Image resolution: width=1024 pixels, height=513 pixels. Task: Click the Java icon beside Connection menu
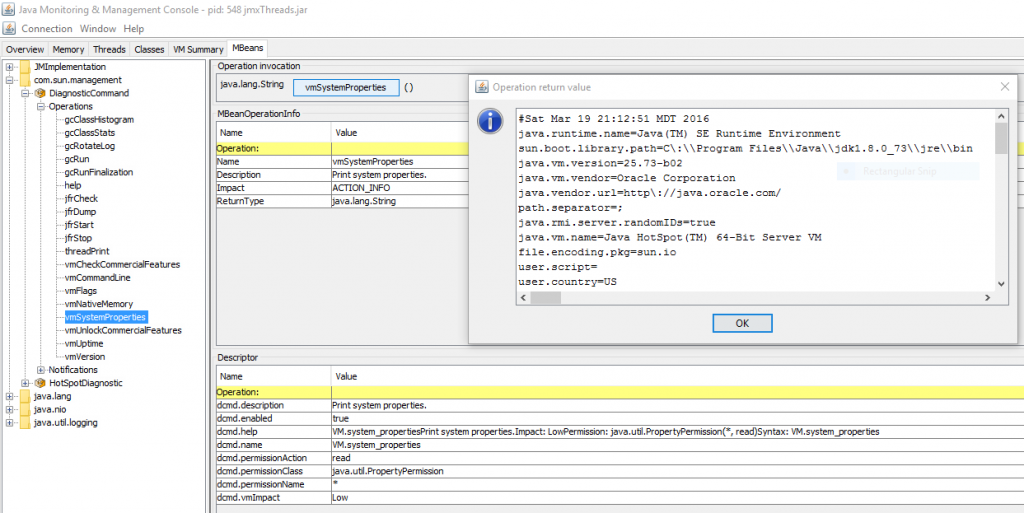(9, 29)
